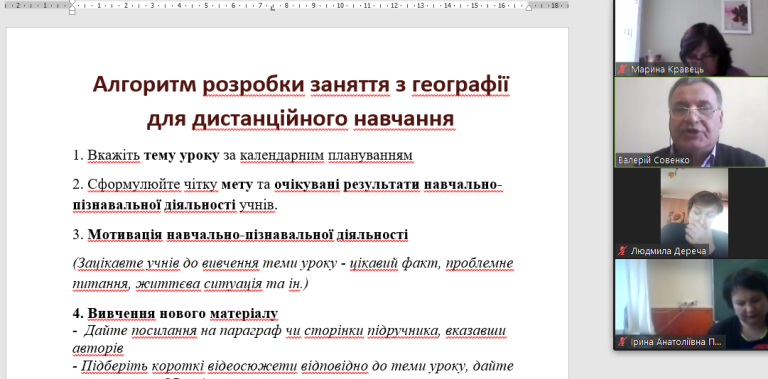
Task: Click the name label 'Людмила Дереча'
Action: [x=669, y=251]
